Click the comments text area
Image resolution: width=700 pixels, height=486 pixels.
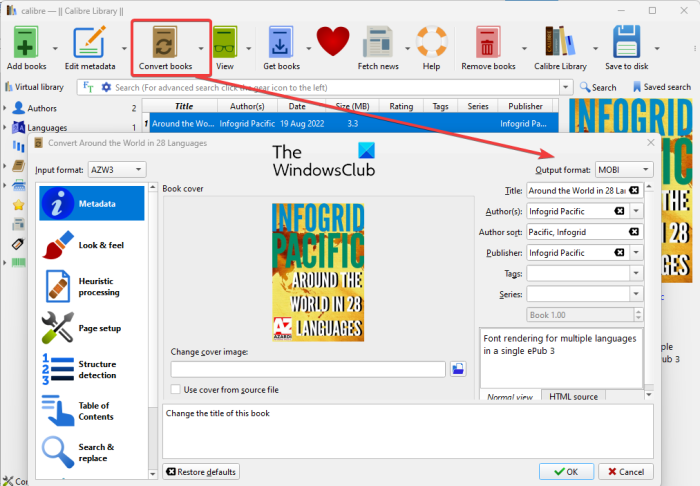(562, 358)
